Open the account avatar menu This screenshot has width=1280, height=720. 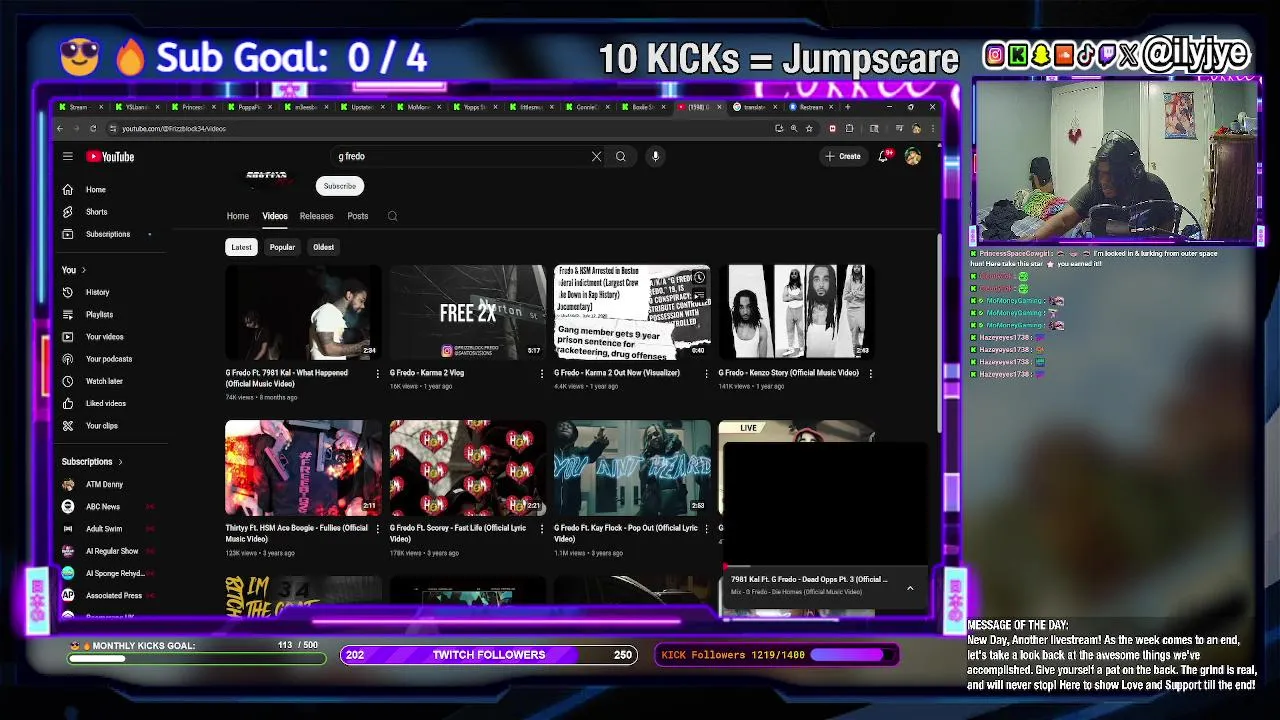tap(912, 156)
